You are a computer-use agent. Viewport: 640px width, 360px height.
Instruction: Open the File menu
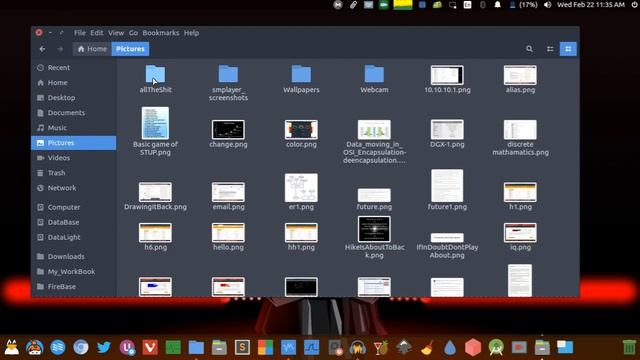pos(80,33)
